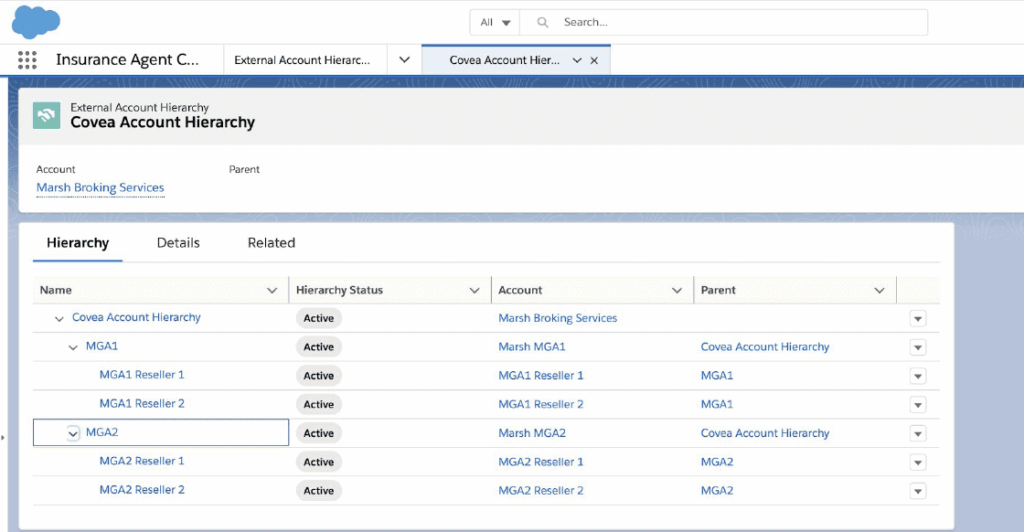Click the Salesforce cloud logo
The image size is (1024, 532).
(36, 22)
